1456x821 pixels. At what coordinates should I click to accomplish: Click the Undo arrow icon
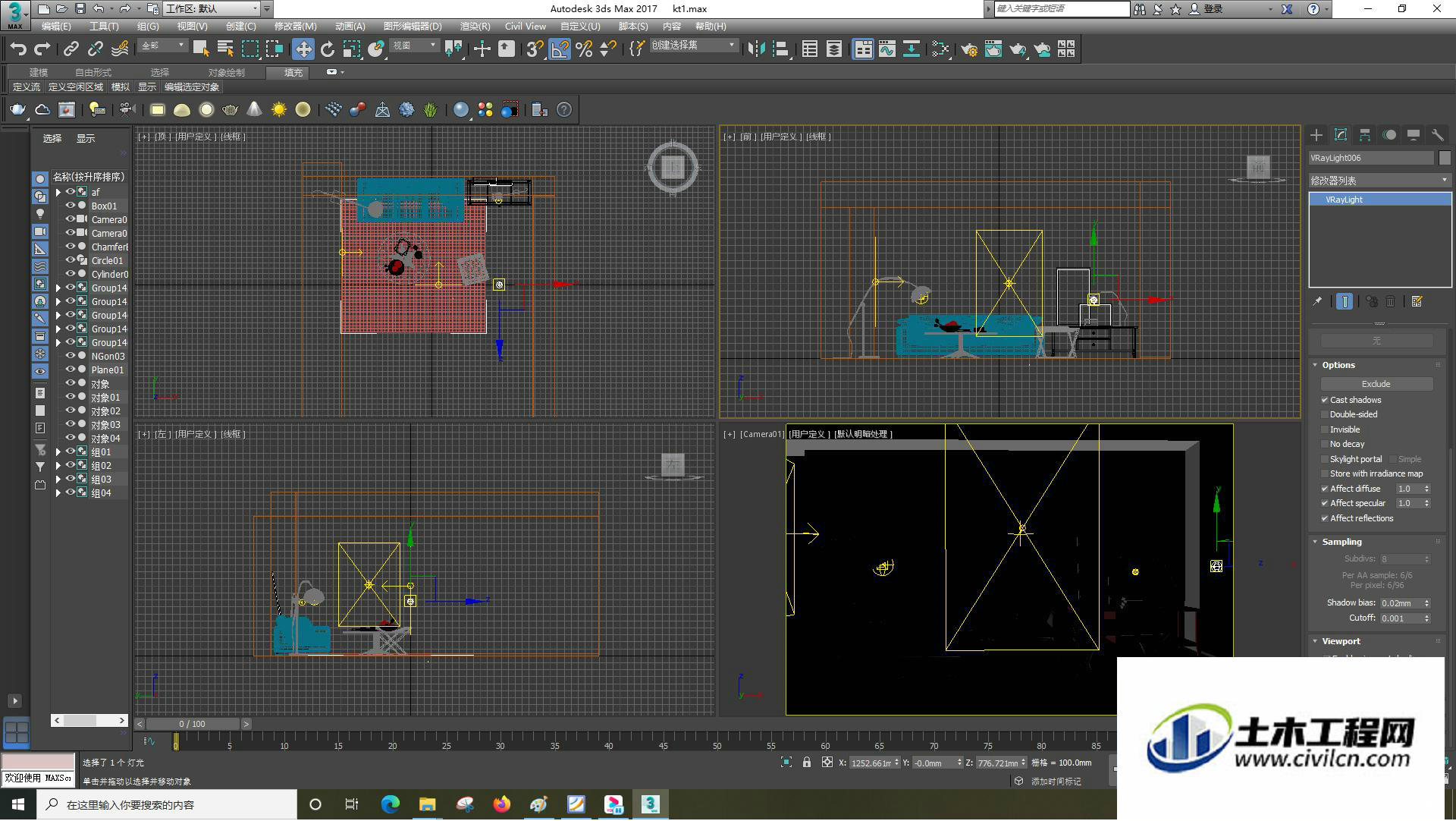[x=18, y=49]
